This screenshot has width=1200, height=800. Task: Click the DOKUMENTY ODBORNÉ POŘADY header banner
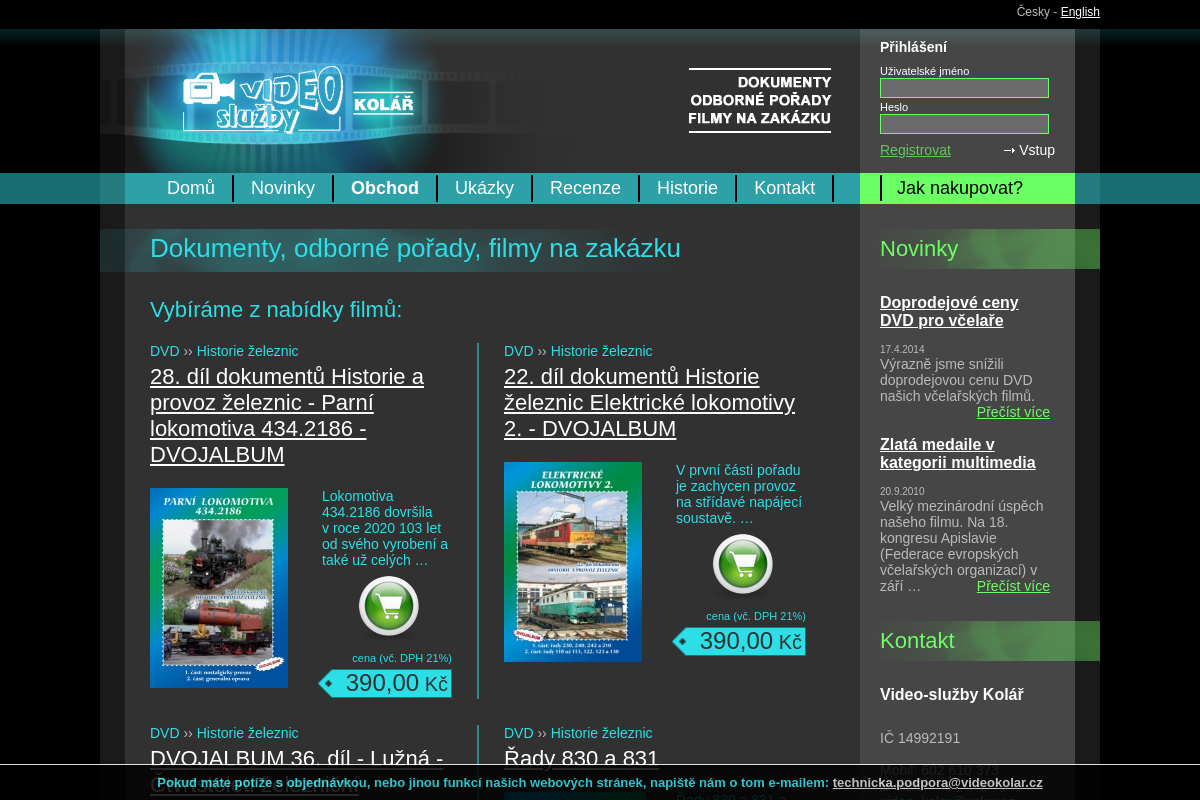pos(760,100)
